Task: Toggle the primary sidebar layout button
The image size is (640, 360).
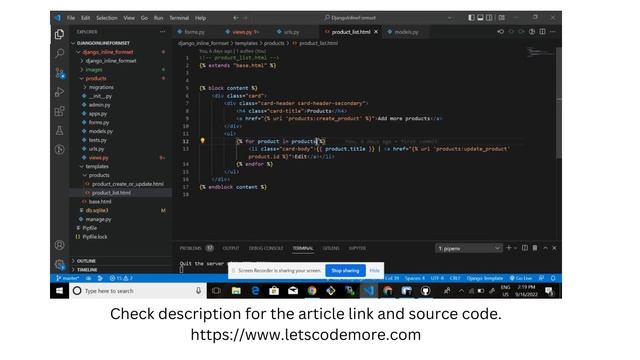Action: pyautogui.click(x=471, y=18)
